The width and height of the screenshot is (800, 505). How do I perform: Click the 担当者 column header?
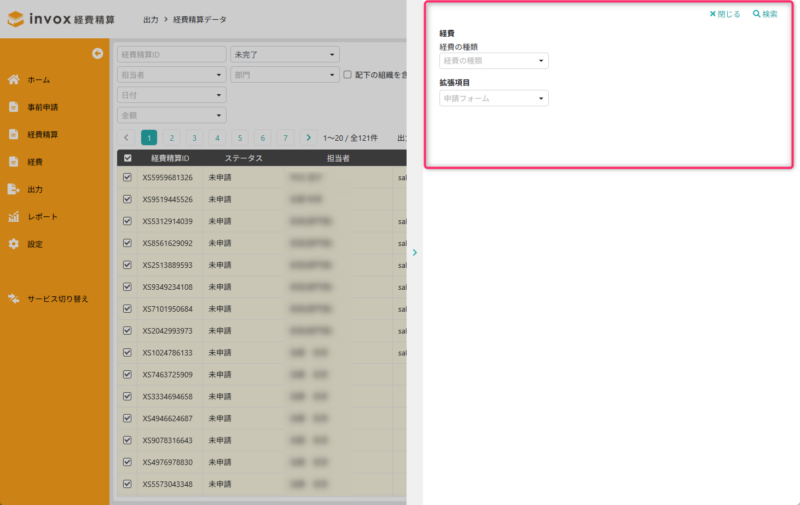tap(338, 158)
